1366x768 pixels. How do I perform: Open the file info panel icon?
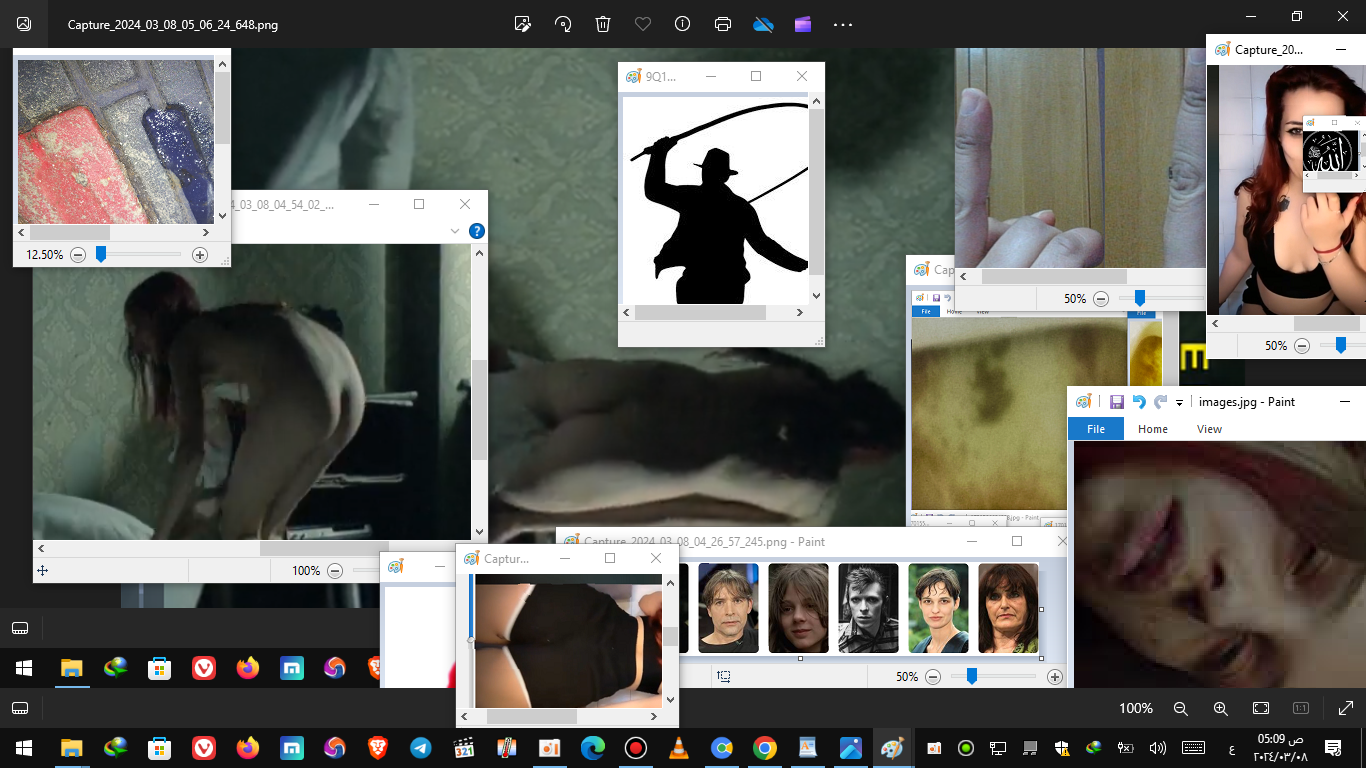(x=683, y=24)
